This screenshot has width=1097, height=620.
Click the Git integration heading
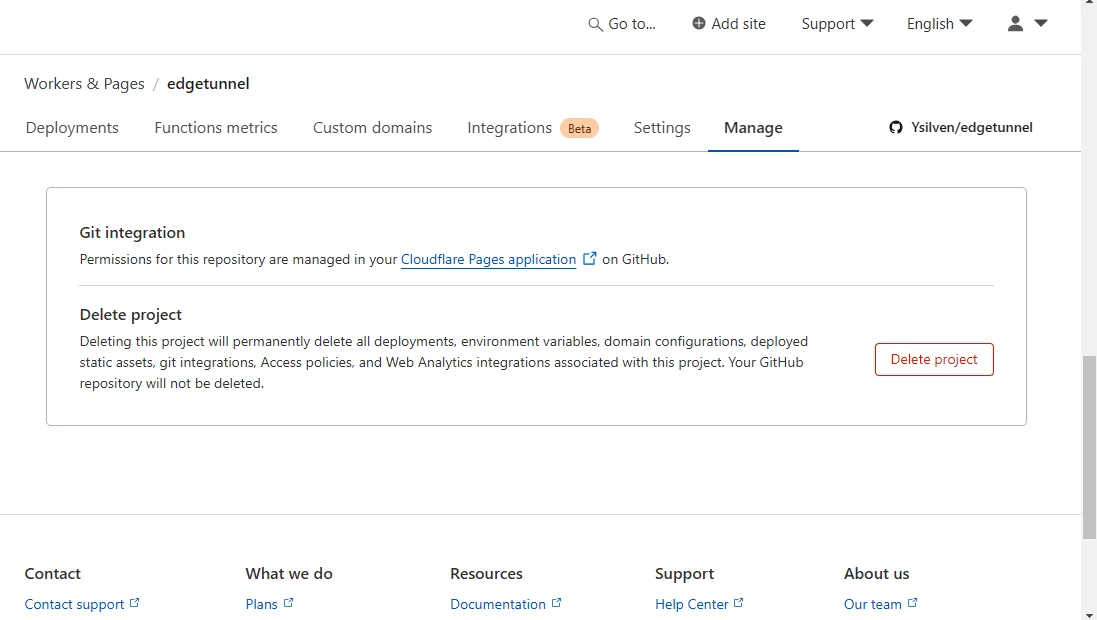coord(132,233)
